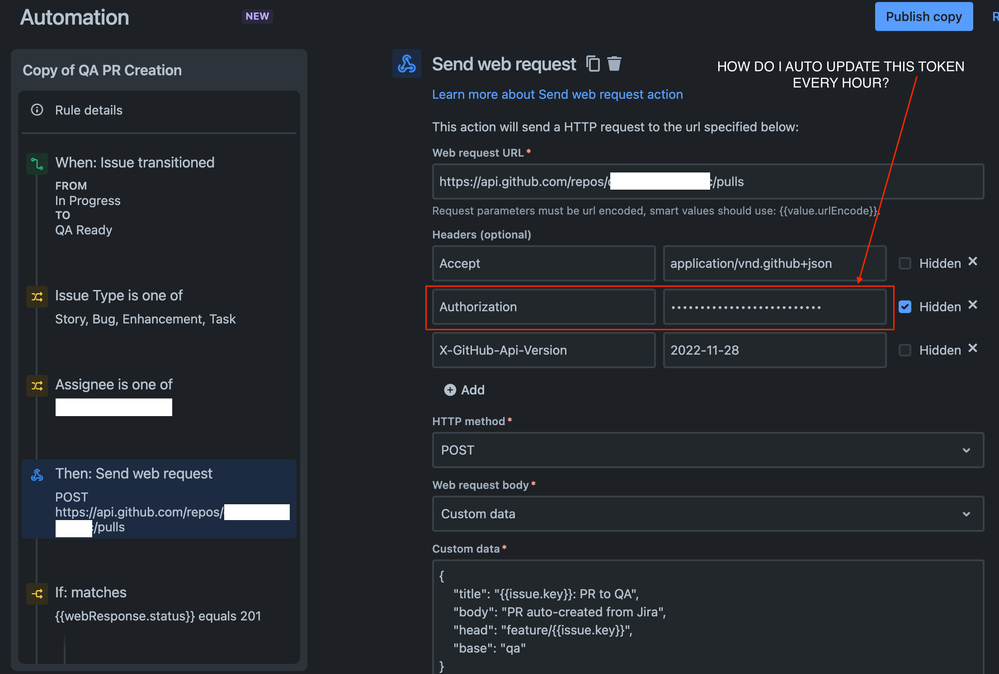Click the Automation page heading
Viewport: 999px width, 674px height.
click(75, 17)
